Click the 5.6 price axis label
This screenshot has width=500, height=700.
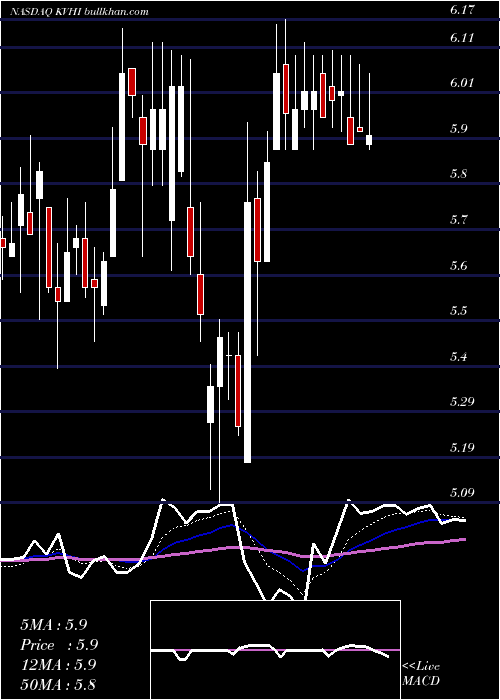(x=460, y=267)
